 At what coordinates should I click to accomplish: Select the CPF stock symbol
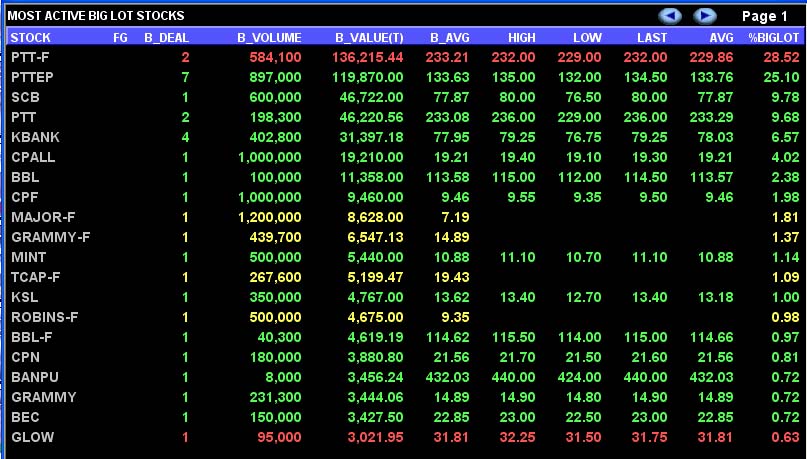point(24,197)
